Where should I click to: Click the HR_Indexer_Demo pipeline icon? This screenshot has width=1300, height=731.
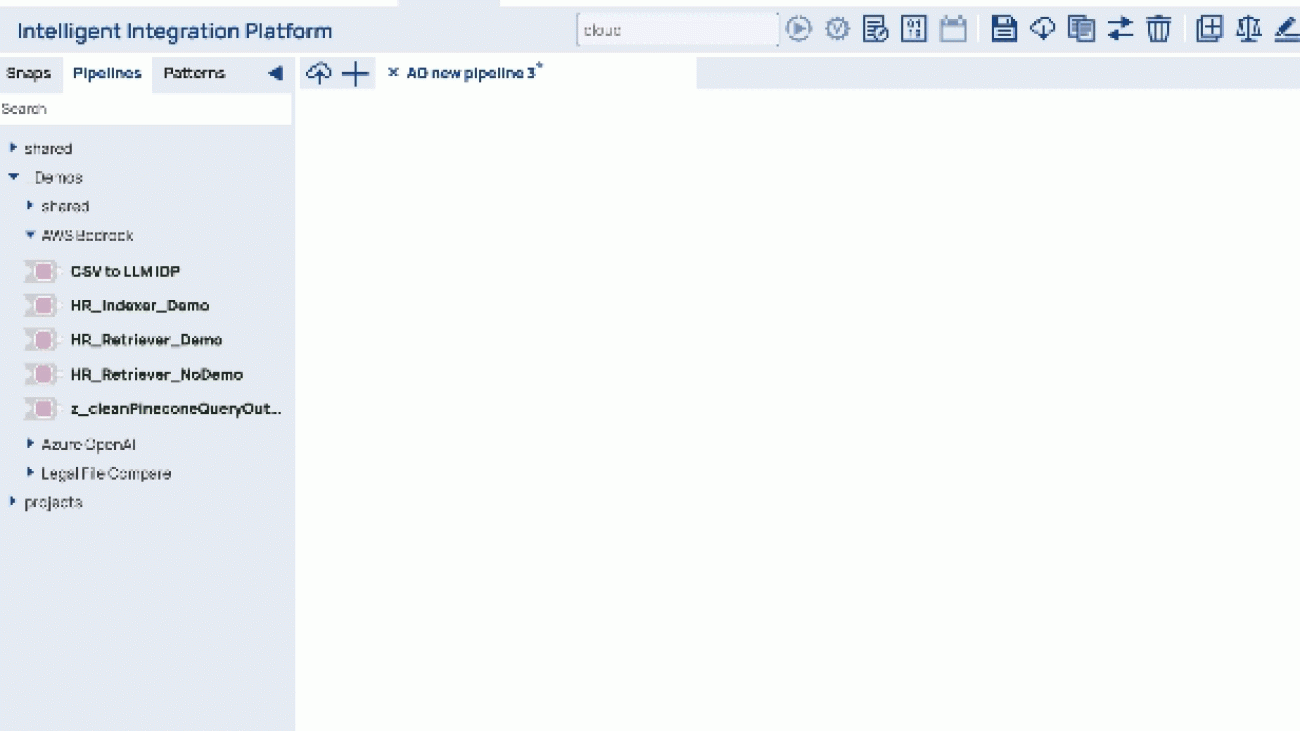42,305
